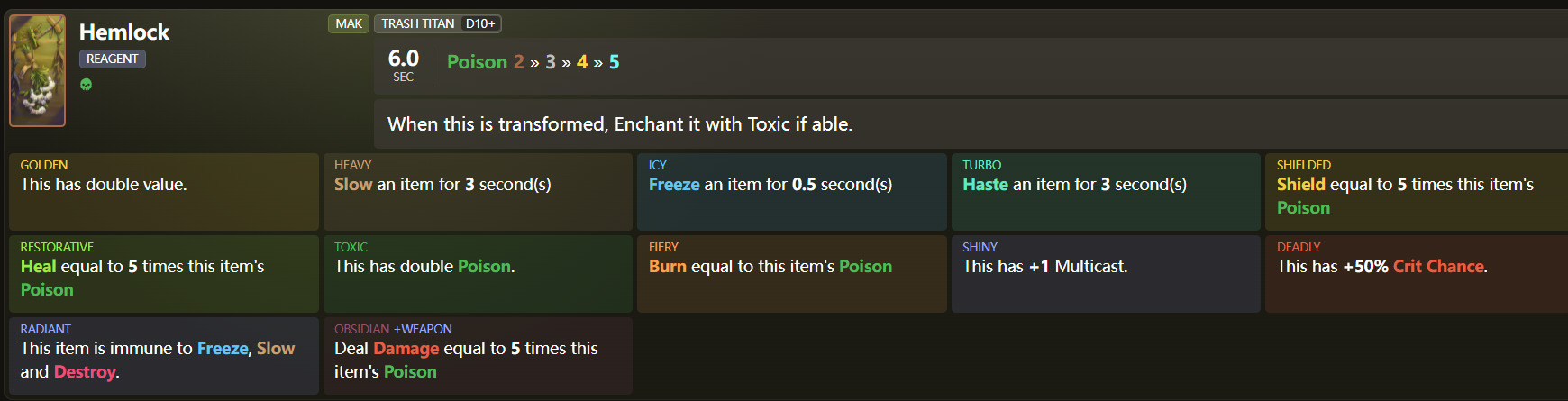
Task: Click the Poison tier values text
Action: click(x=533, y=62)
